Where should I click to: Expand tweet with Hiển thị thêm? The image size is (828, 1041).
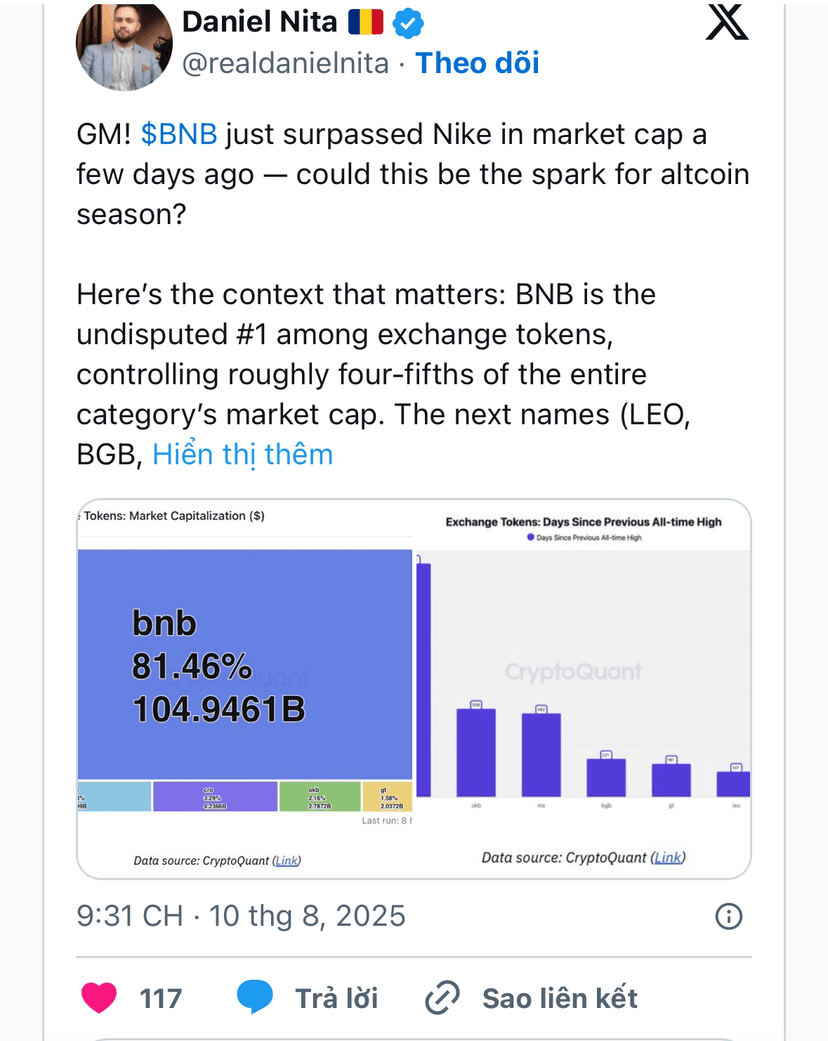[242, 455]
